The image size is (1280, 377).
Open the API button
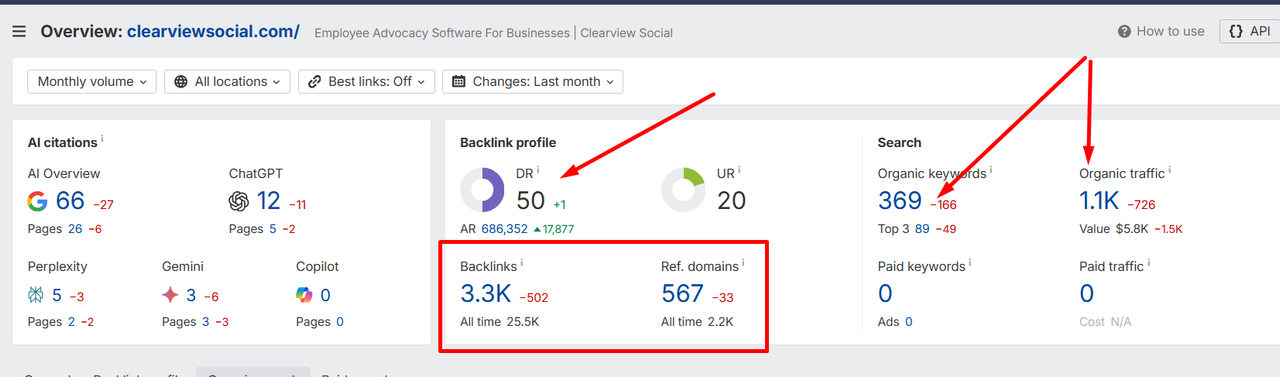pos(1249,31)
